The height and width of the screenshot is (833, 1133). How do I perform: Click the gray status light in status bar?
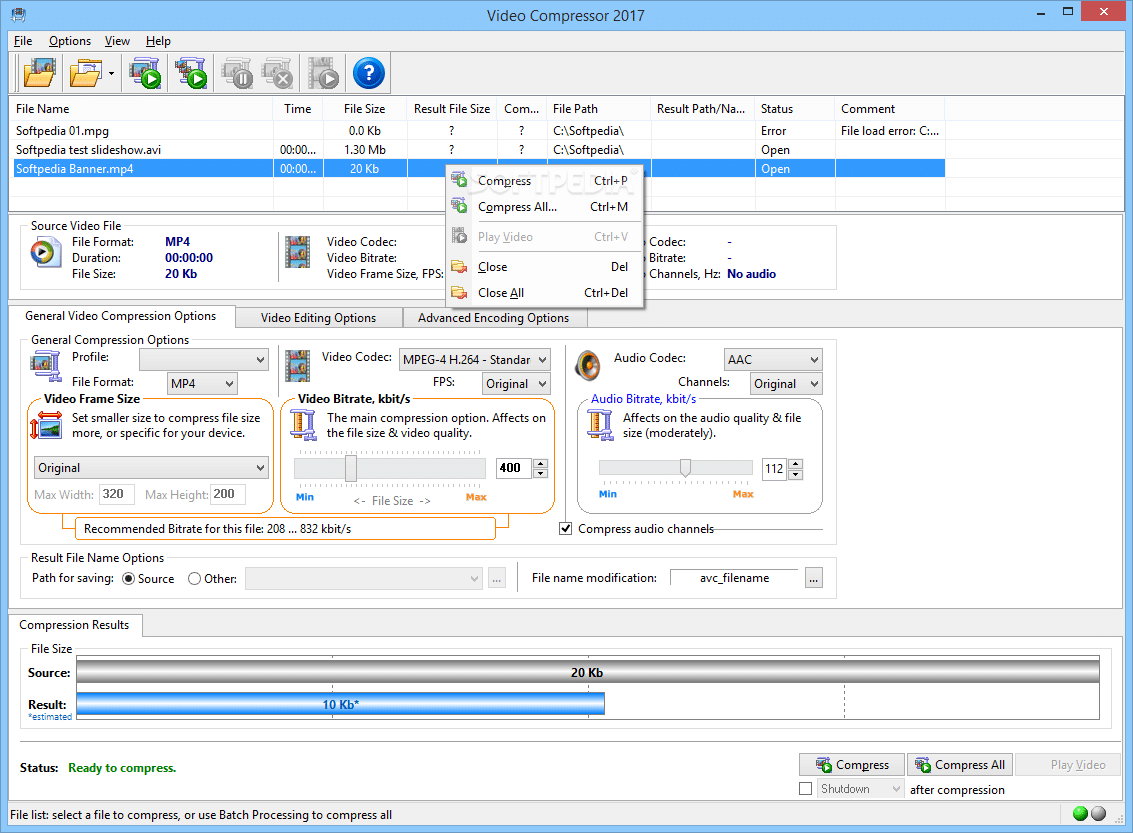[x=1098, y=813]
